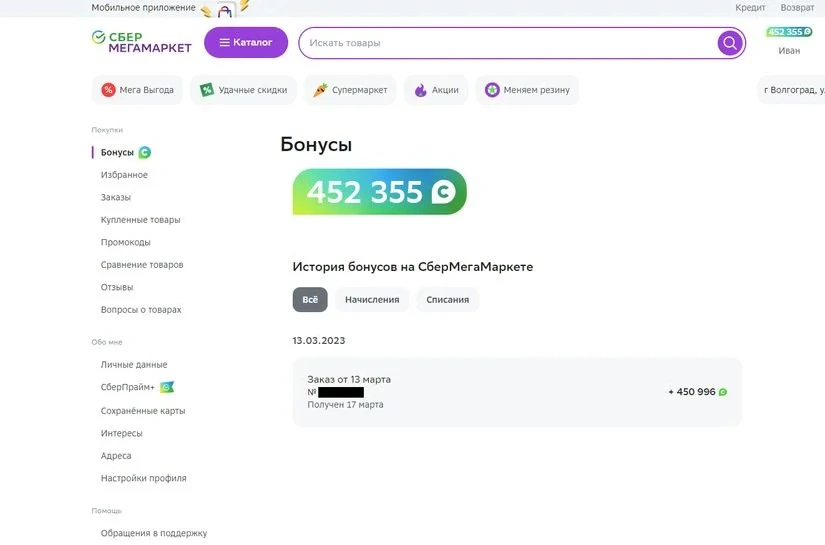Open Заказы in the sidebar

click(116, 197)
